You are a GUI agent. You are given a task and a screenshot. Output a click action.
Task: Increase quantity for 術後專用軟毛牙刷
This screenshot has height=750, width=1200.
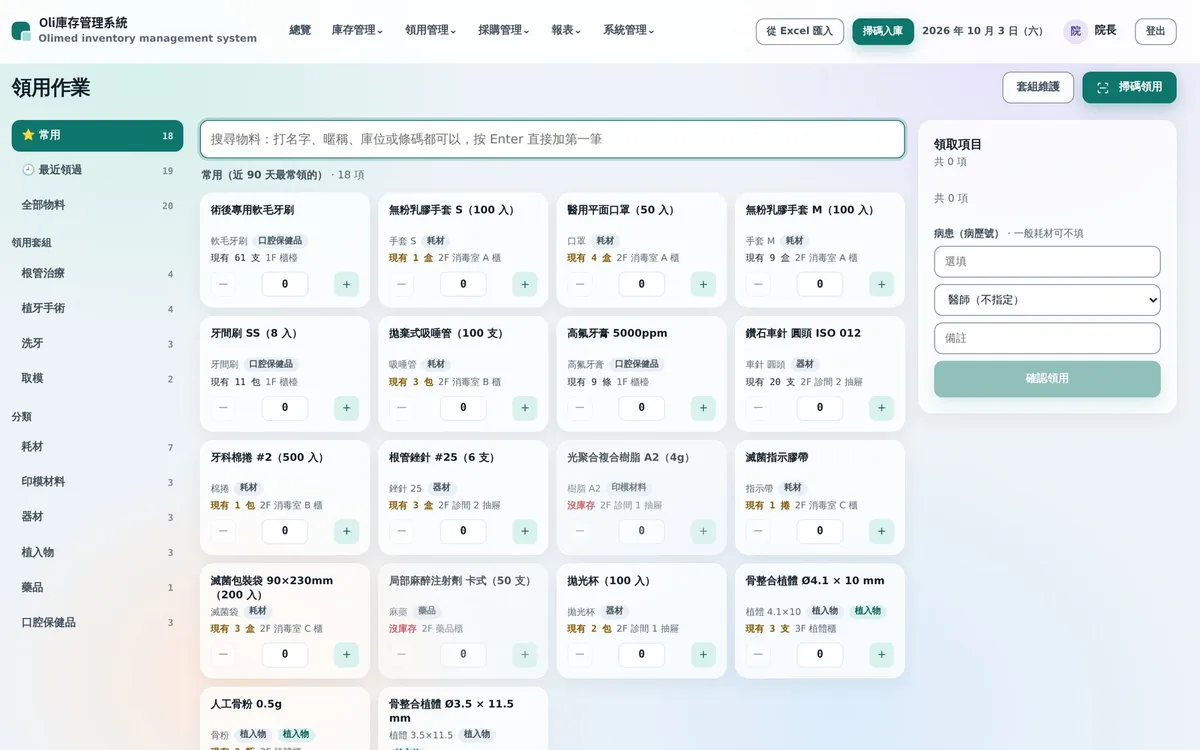[346, 284]
